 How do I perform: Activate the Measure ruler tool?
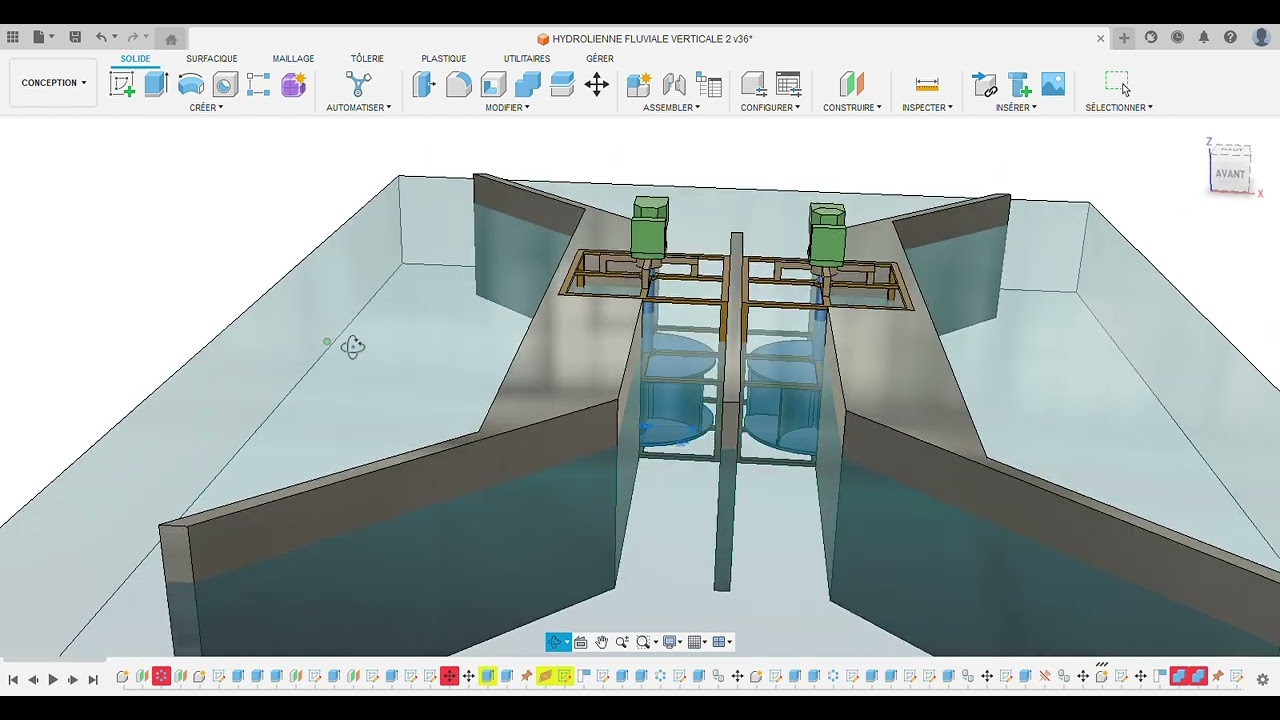click(927, 85)
